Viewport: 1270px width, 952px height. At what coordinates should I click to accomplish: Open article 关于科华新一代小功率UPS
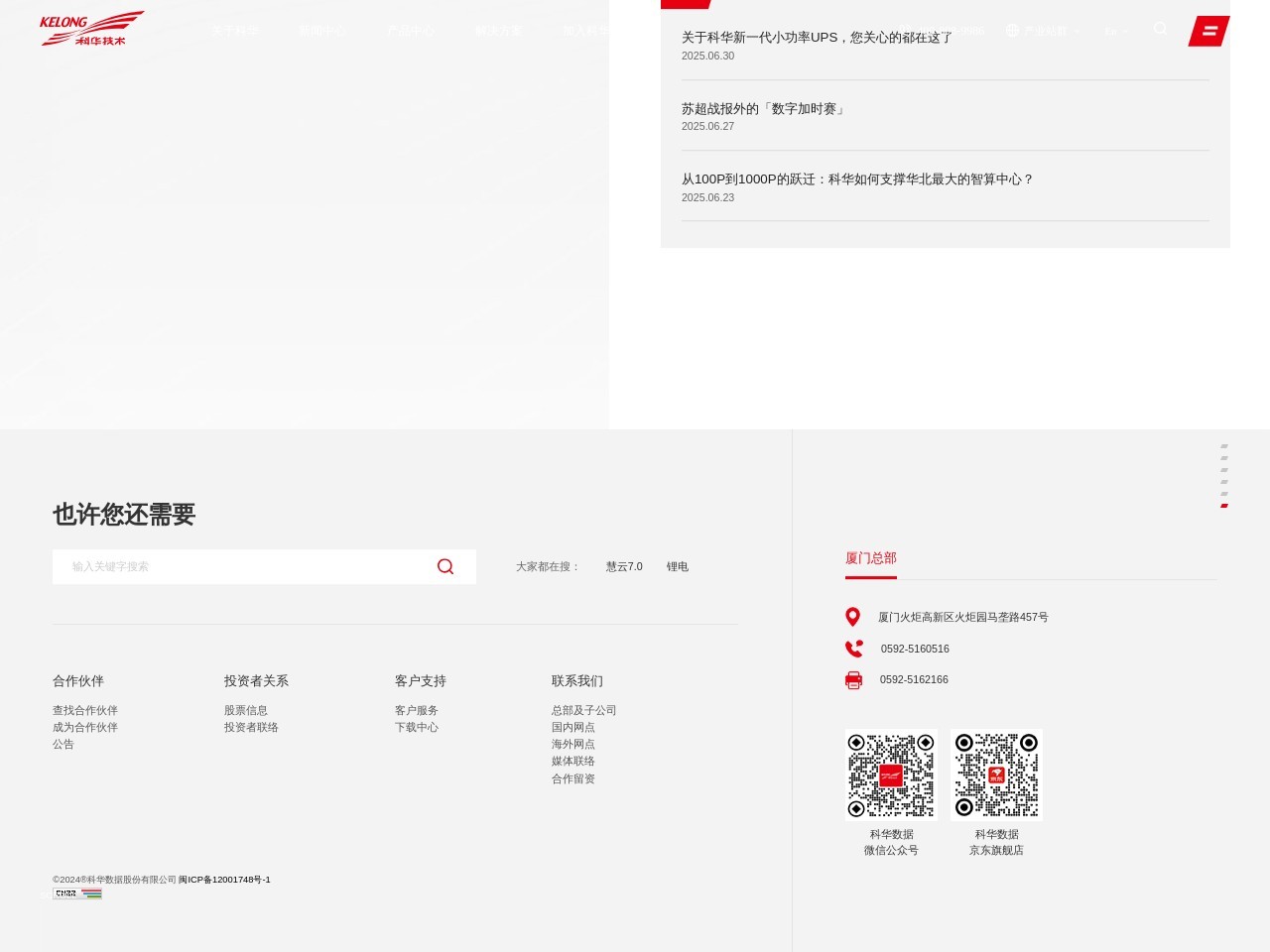coord(817,37)
